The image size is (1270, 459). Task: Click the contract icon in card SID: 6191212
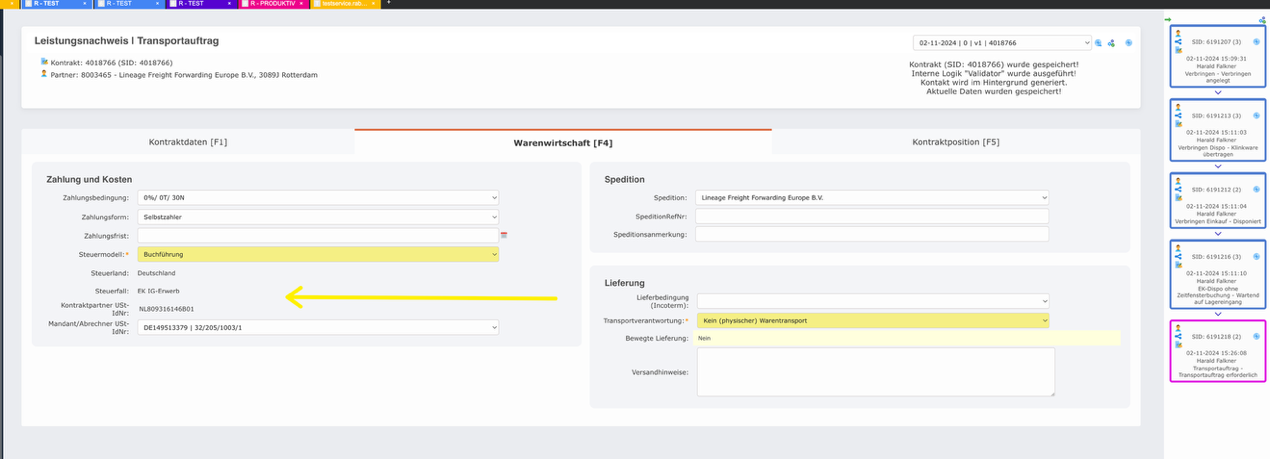(x=1178, y=196)
